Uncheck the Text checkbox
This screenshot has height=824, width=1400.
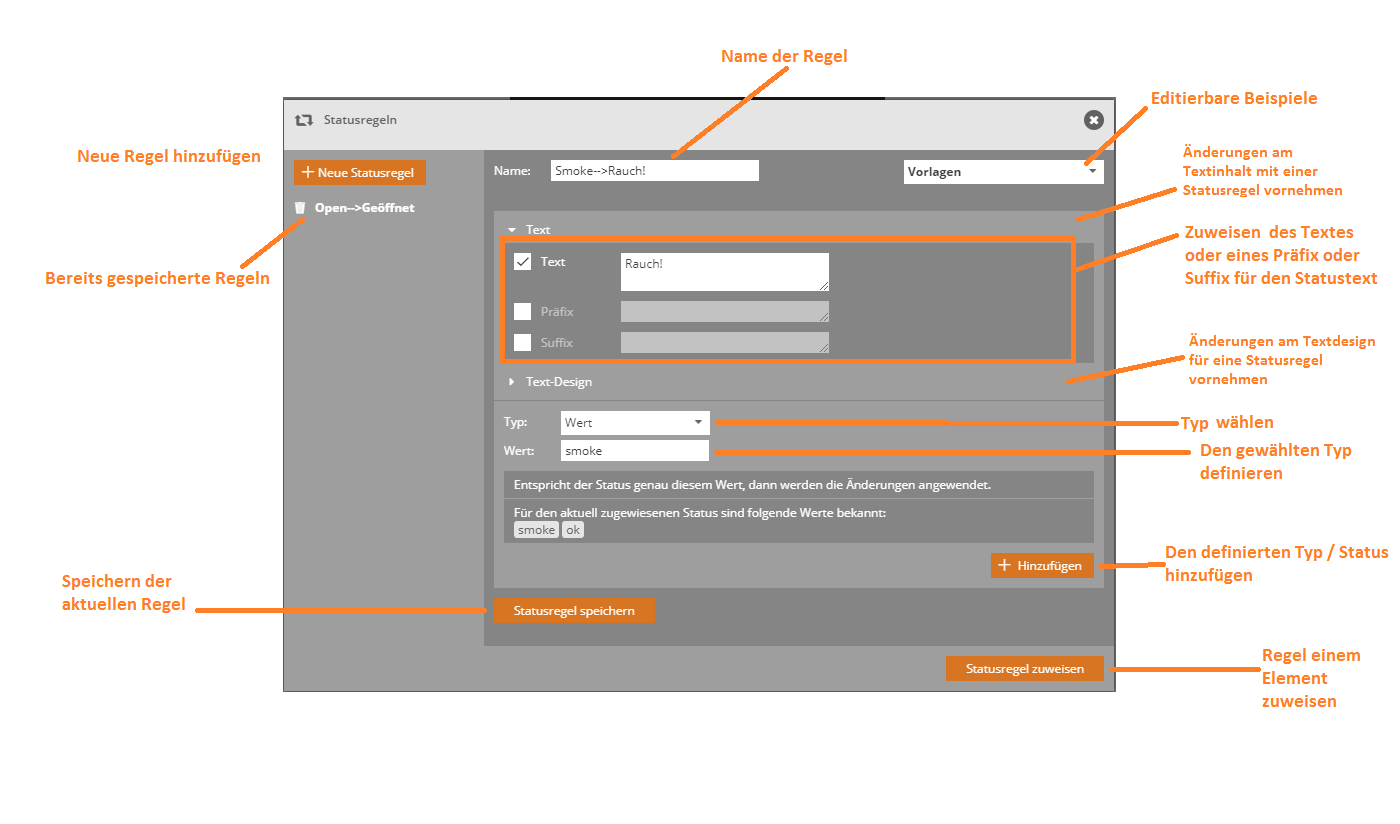(x=522, y=262)
